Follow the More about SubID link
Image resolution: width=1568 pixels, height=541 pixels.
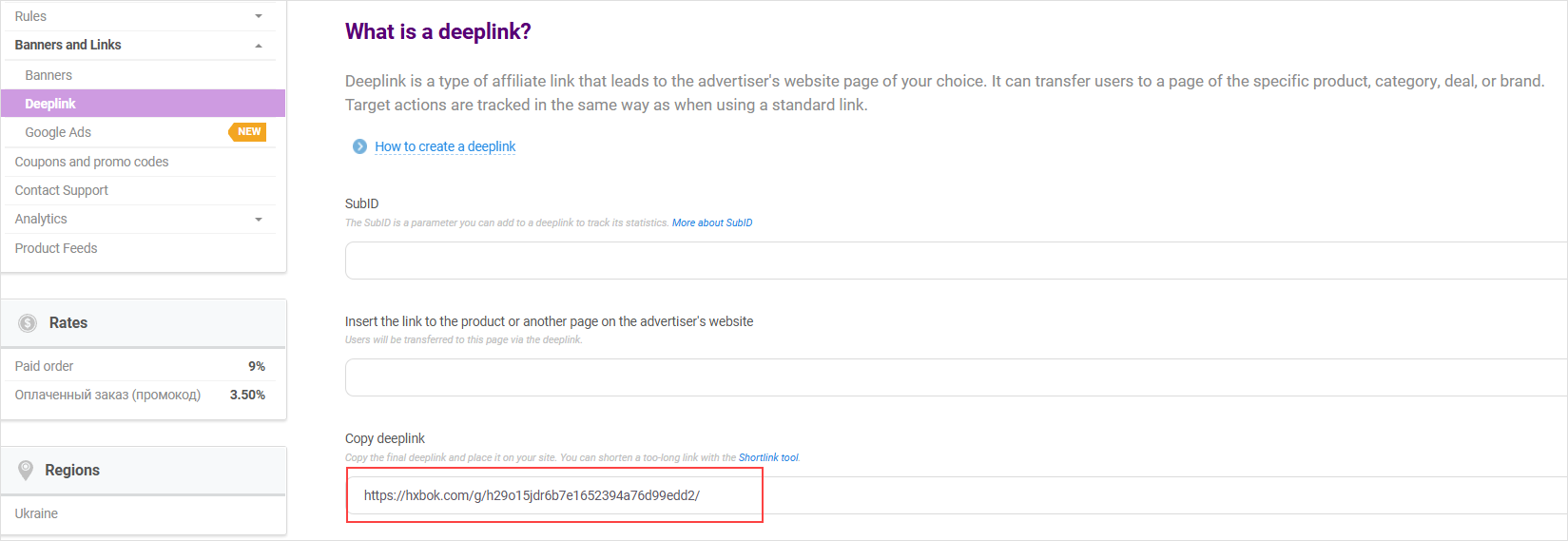point(712,222)
